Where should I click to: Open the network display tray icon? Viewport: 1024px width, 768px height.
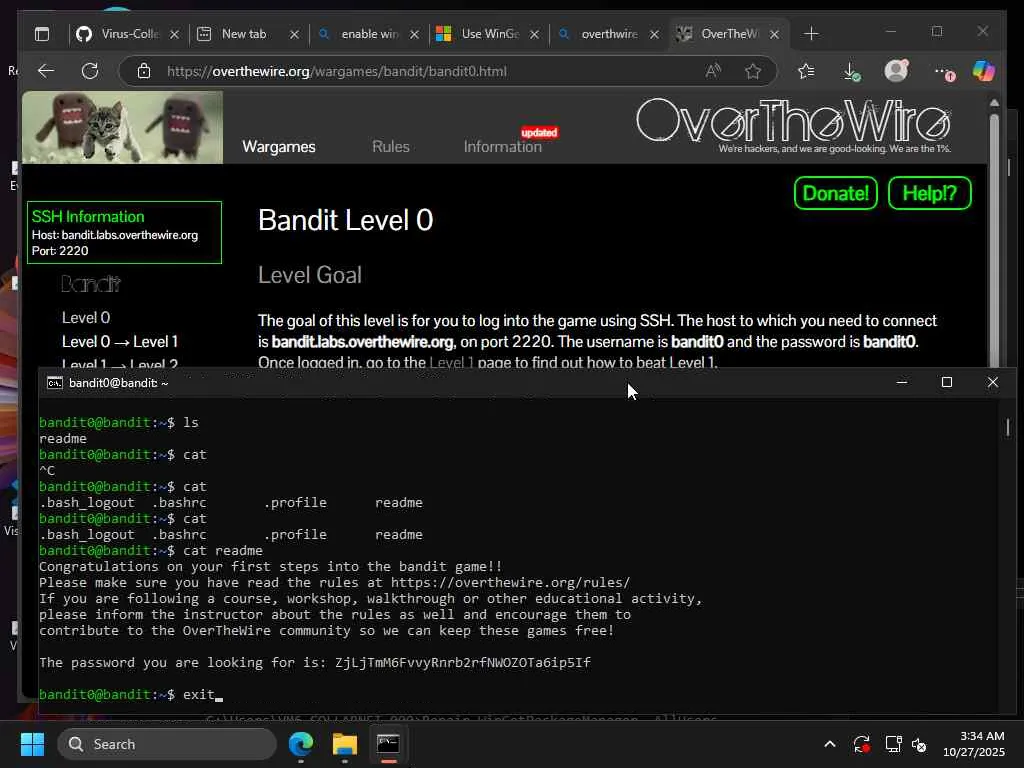[x=893, y=744]
